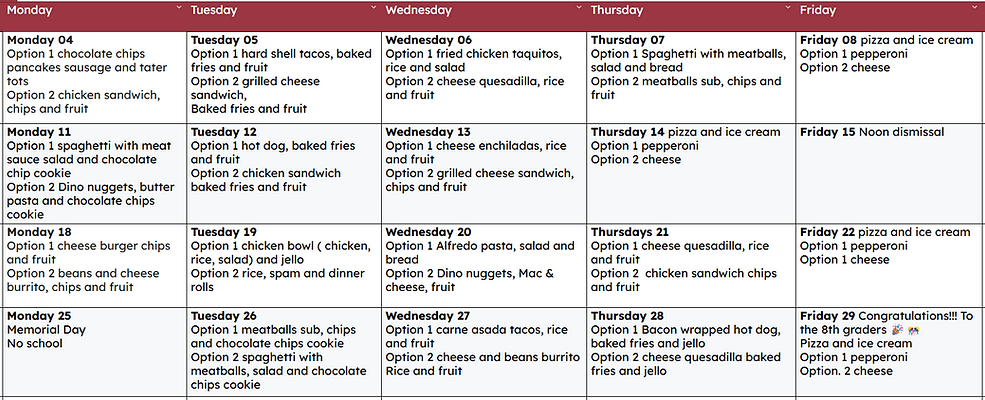Click the Wednesday 13 cheese enchiladas cell
Image resolution: width=985 pixels, height=400 pixels.
(484, 173)
